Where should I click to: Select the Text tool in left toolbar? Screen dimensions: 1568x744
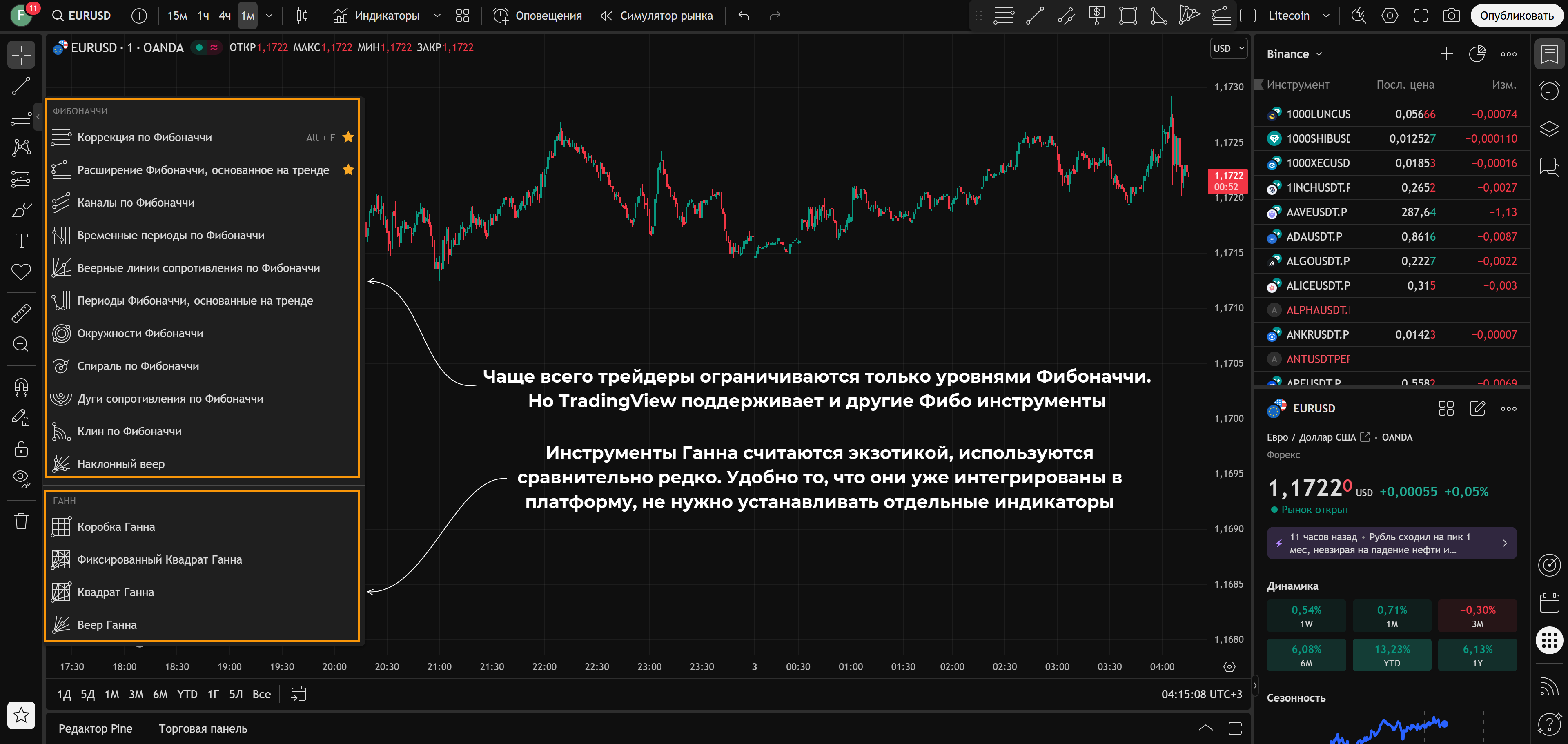tap(21, 241)
